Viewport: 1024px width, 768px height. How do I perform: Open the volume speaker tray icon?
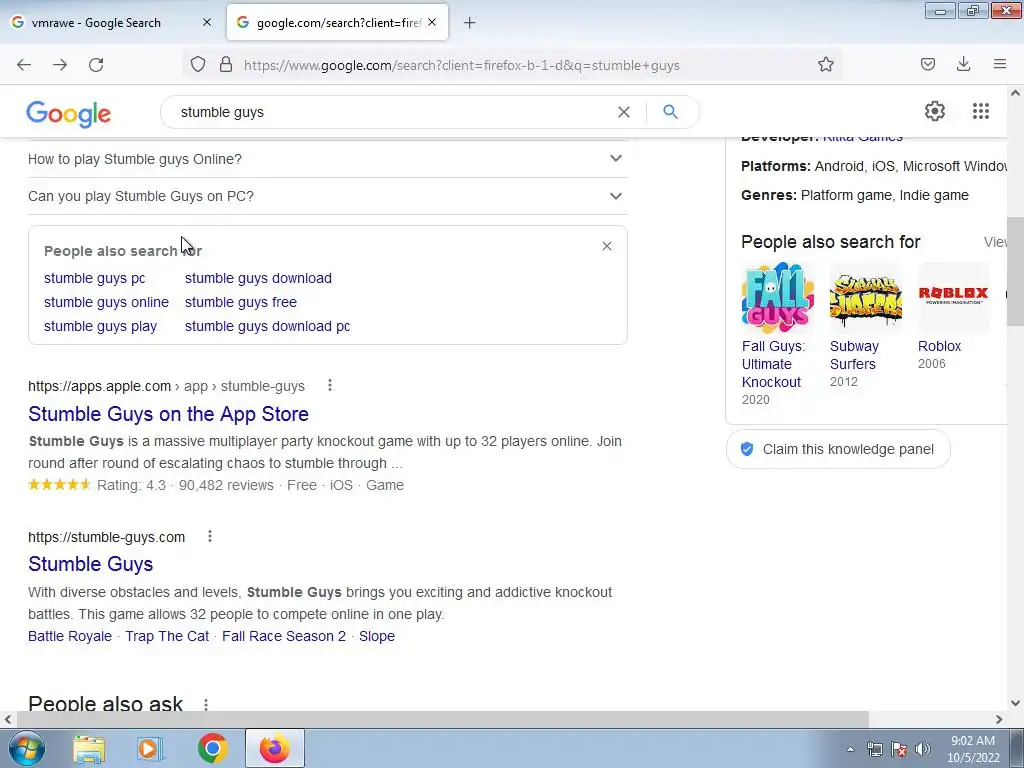[x=923, y=749]
